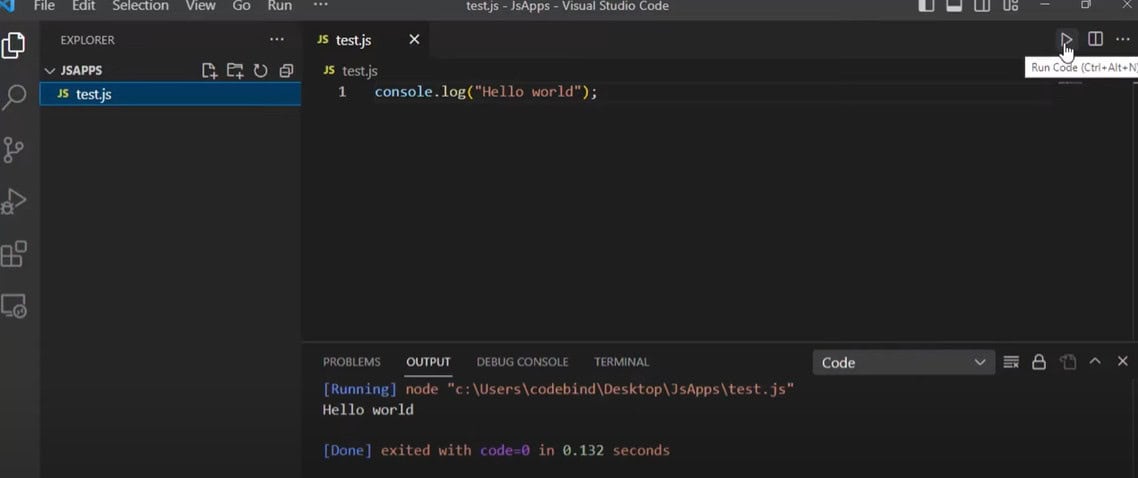Image resolution: width=1138 pixels, height=478 pixels.
Task: Collapse the JSAPPS folder section
Action: [51, 71]
